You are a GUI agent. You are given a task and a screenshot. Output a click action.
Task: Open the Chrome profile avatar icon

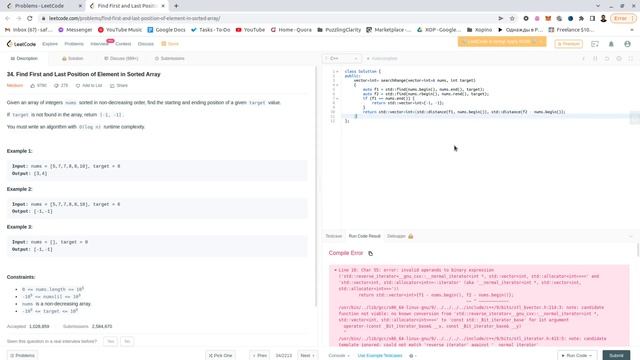tap(603, 18)
